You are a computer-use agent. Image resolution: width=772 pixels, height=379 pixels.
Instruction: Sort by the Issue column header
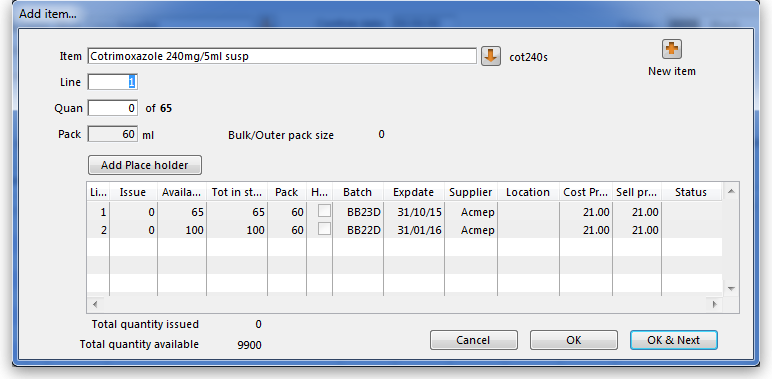click(x=133, y=192)
